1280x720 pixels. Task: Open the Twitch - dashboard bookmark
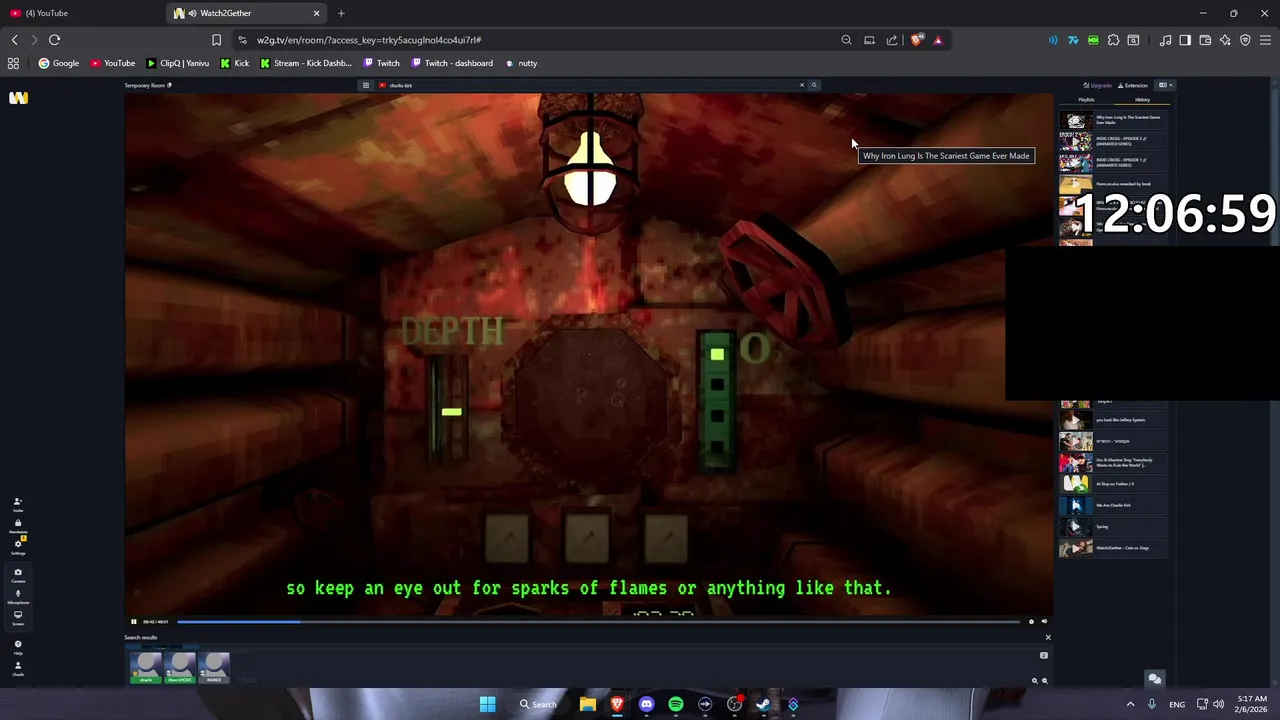click(452, 63)
